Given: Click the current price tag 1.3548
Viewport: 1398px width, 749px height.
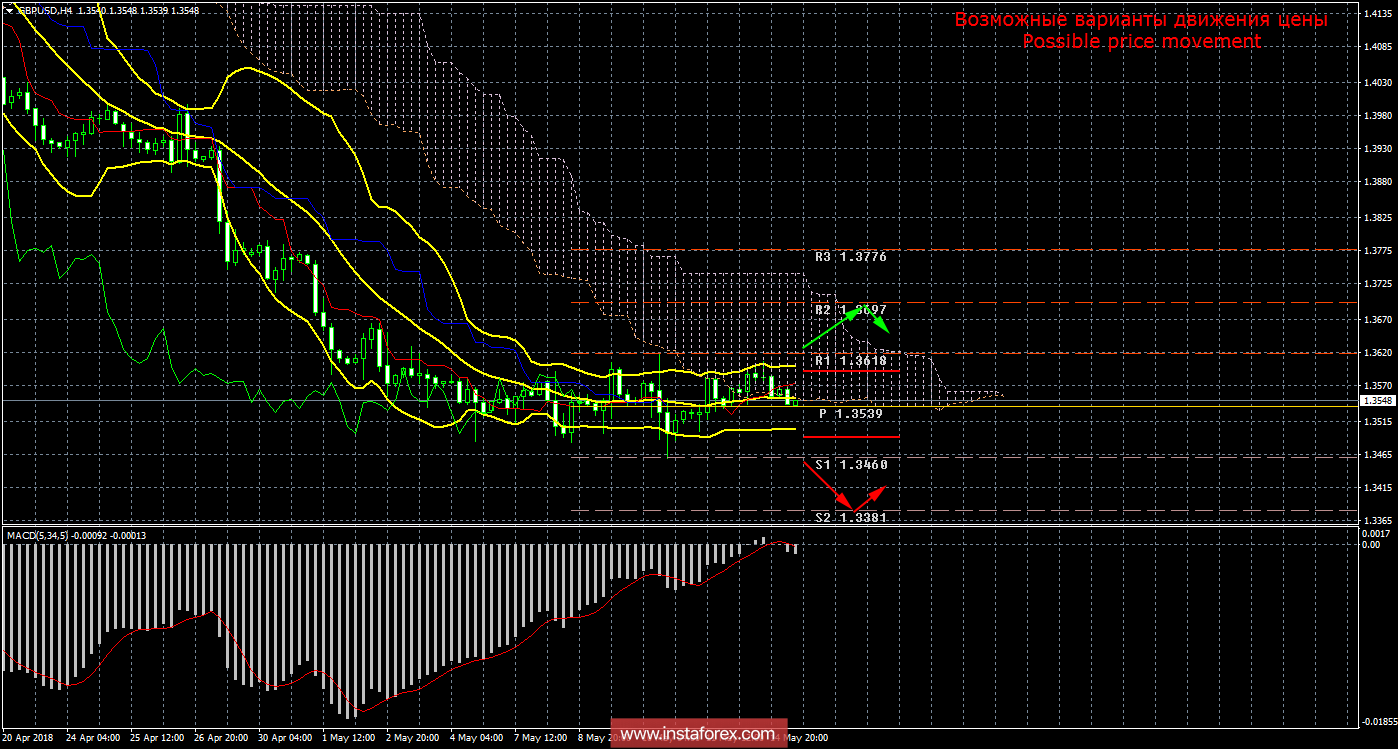Looking at the screenshot, I should point(1376,400).
